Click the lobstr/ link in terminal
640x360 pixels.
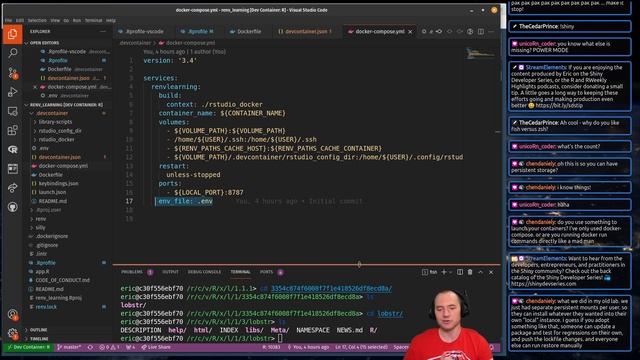(390, 313)
